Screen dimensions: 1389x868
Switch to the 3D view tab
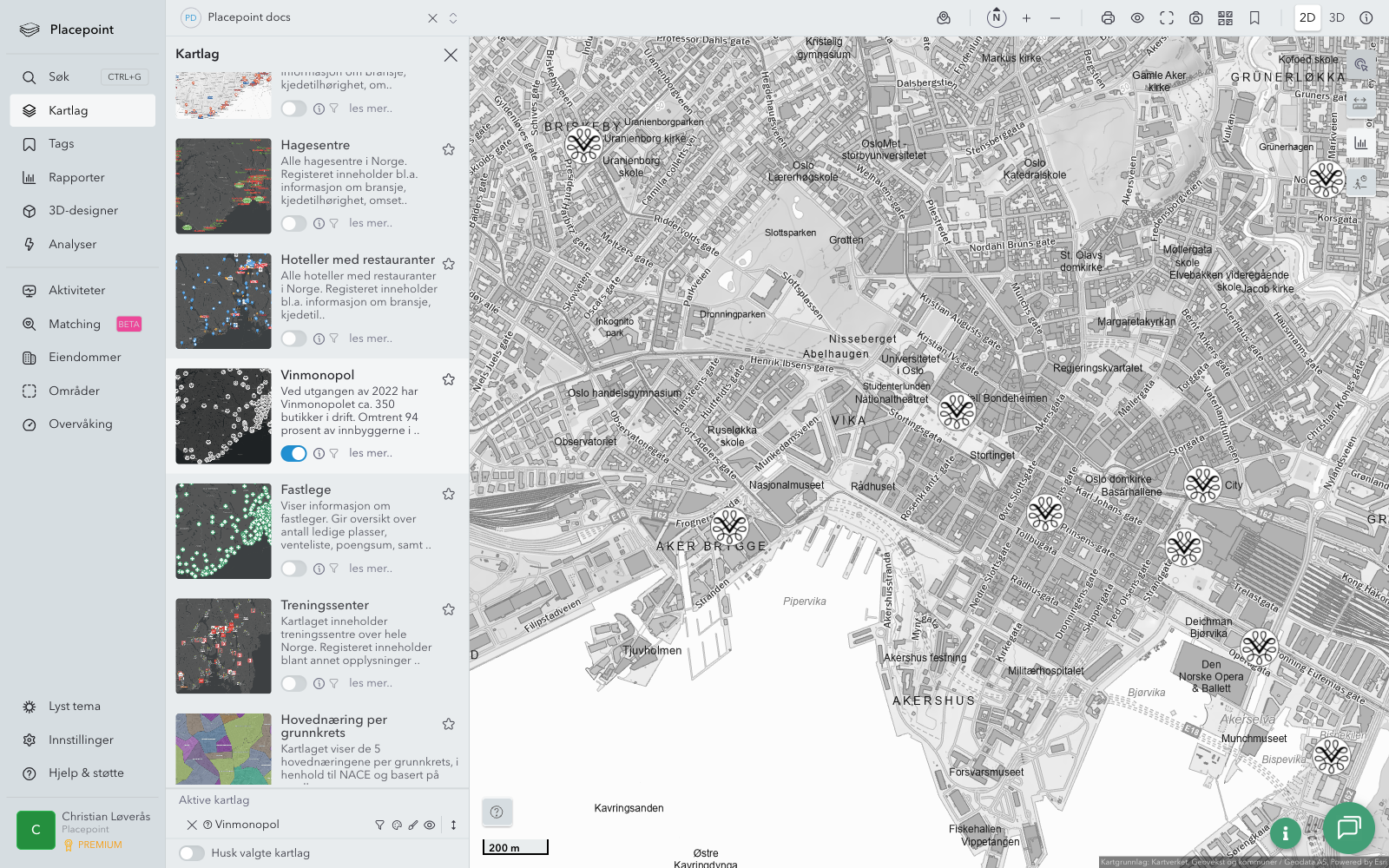coord(1337,18)
